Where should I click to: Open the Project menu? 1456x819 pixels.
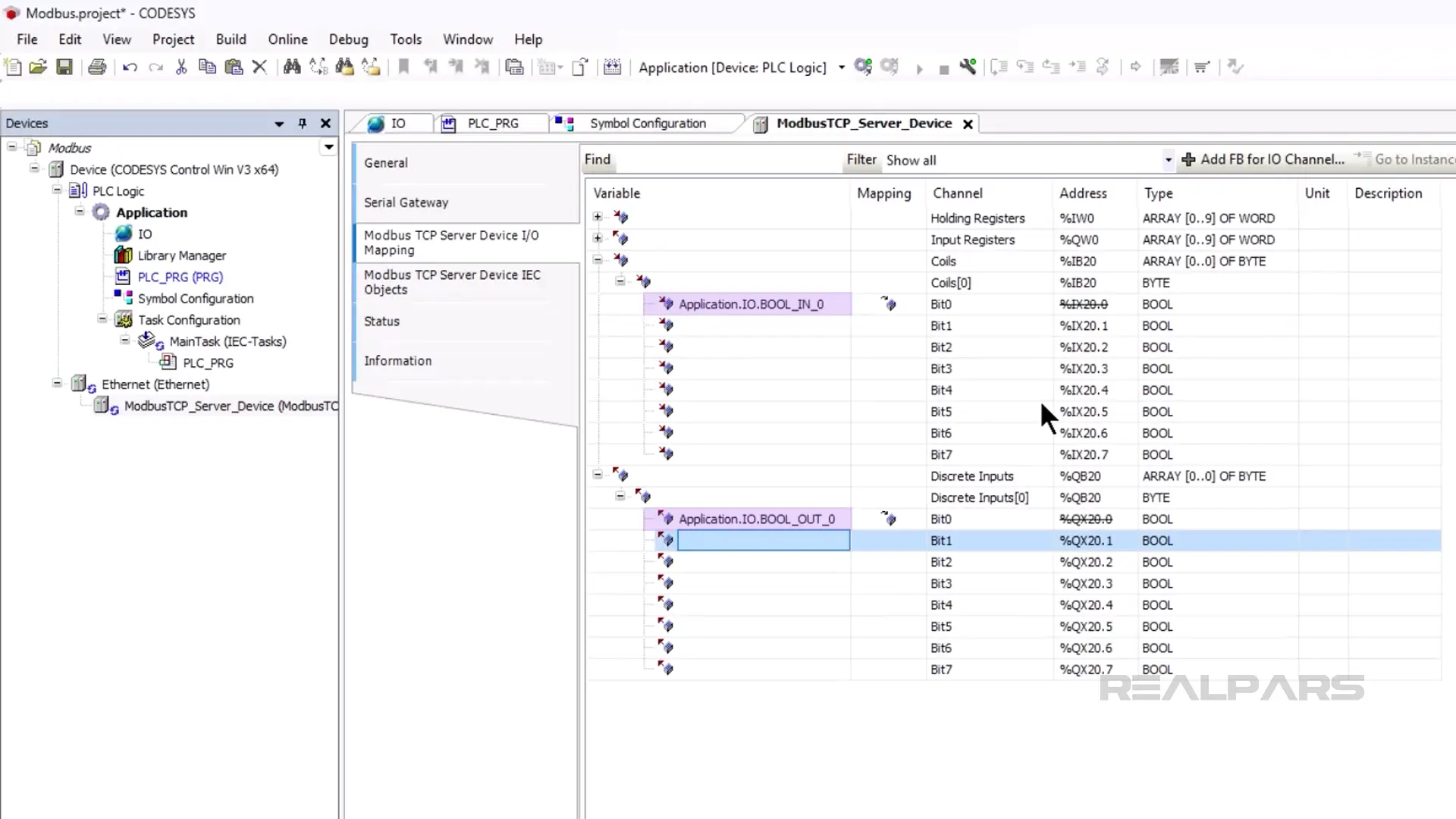pyautogui.click(x=173, y=39)
